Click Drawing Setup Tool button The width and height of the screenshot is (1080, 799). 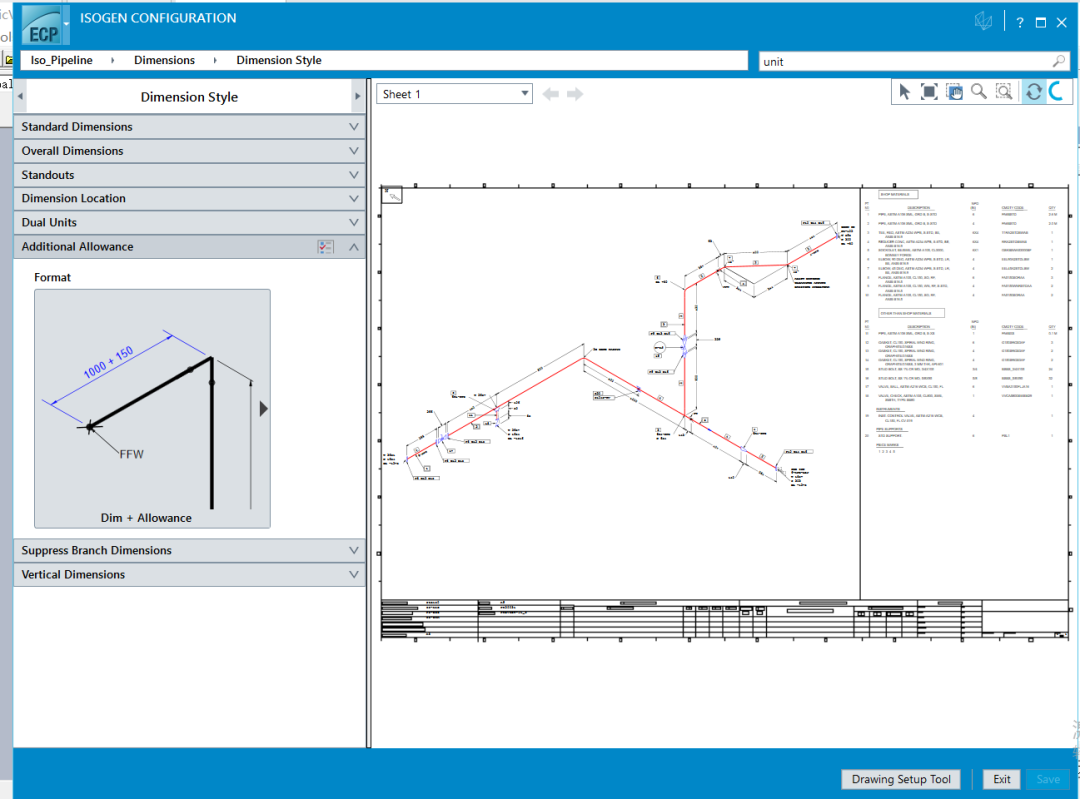[x=901, y=779]
